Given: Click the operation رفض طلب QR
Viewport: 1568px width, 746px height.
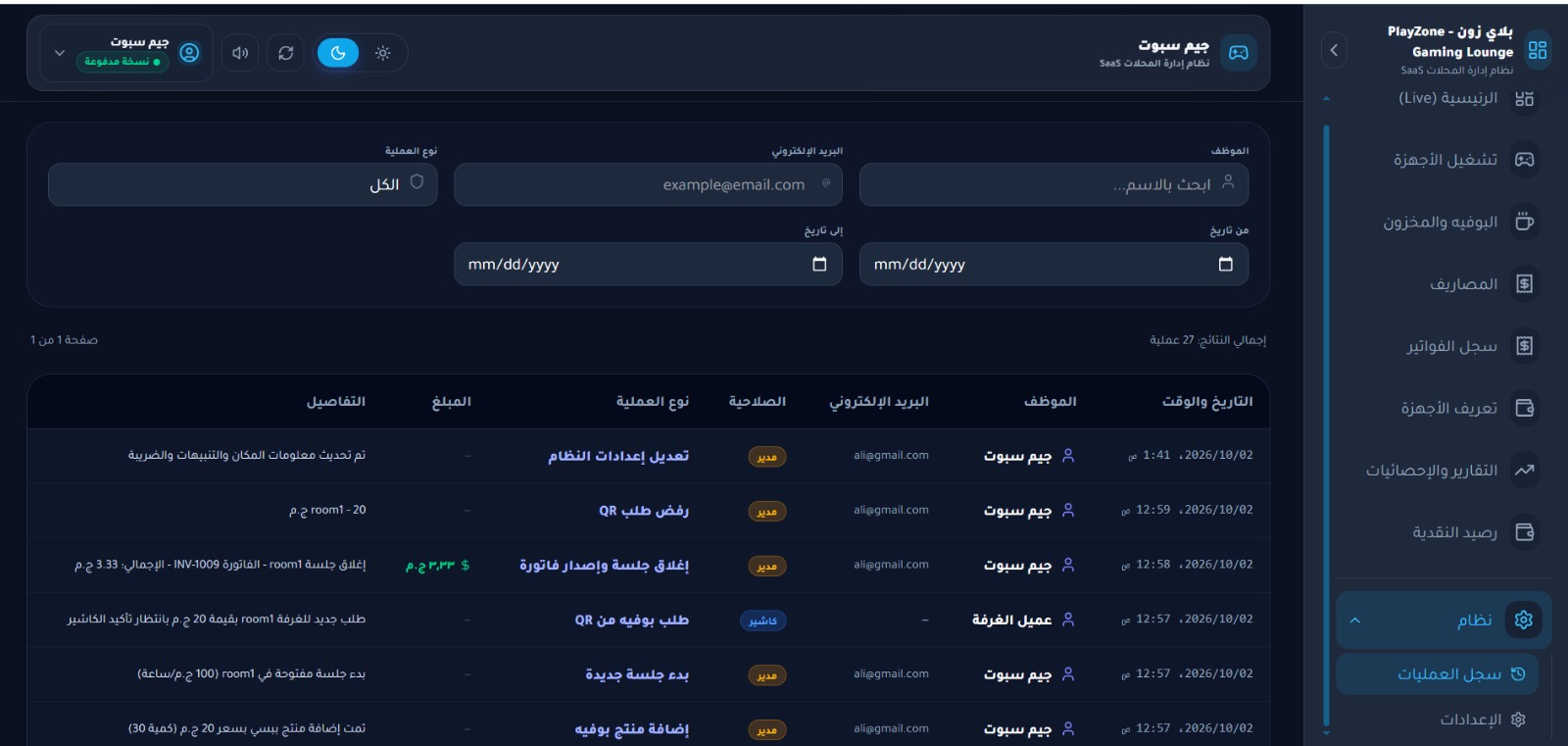Looking at the screenshot, I should click(x=644, y=511).
